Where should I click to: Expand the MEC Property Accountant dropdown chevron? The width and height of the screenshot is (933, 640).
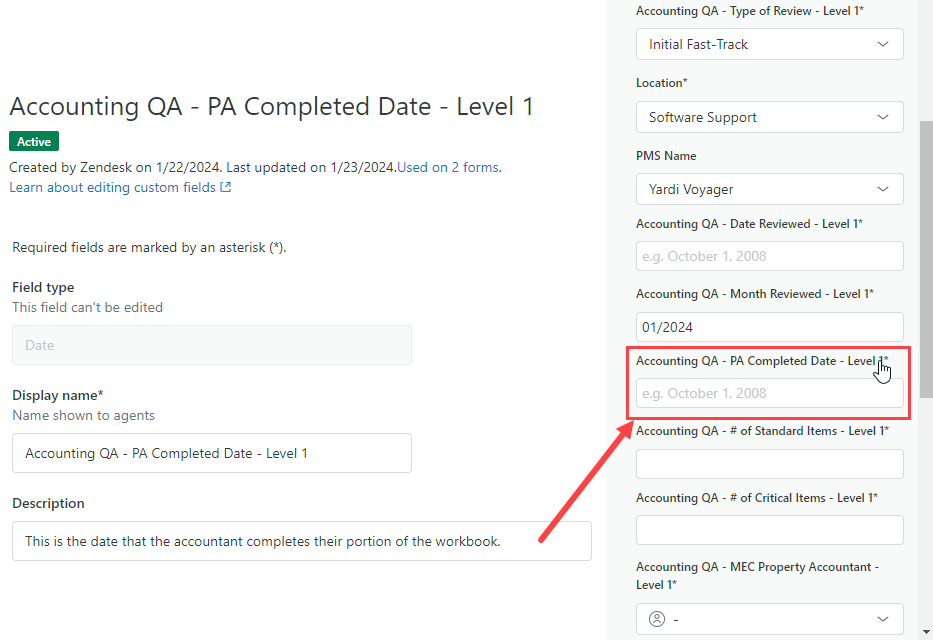click(x=883, y=619)
